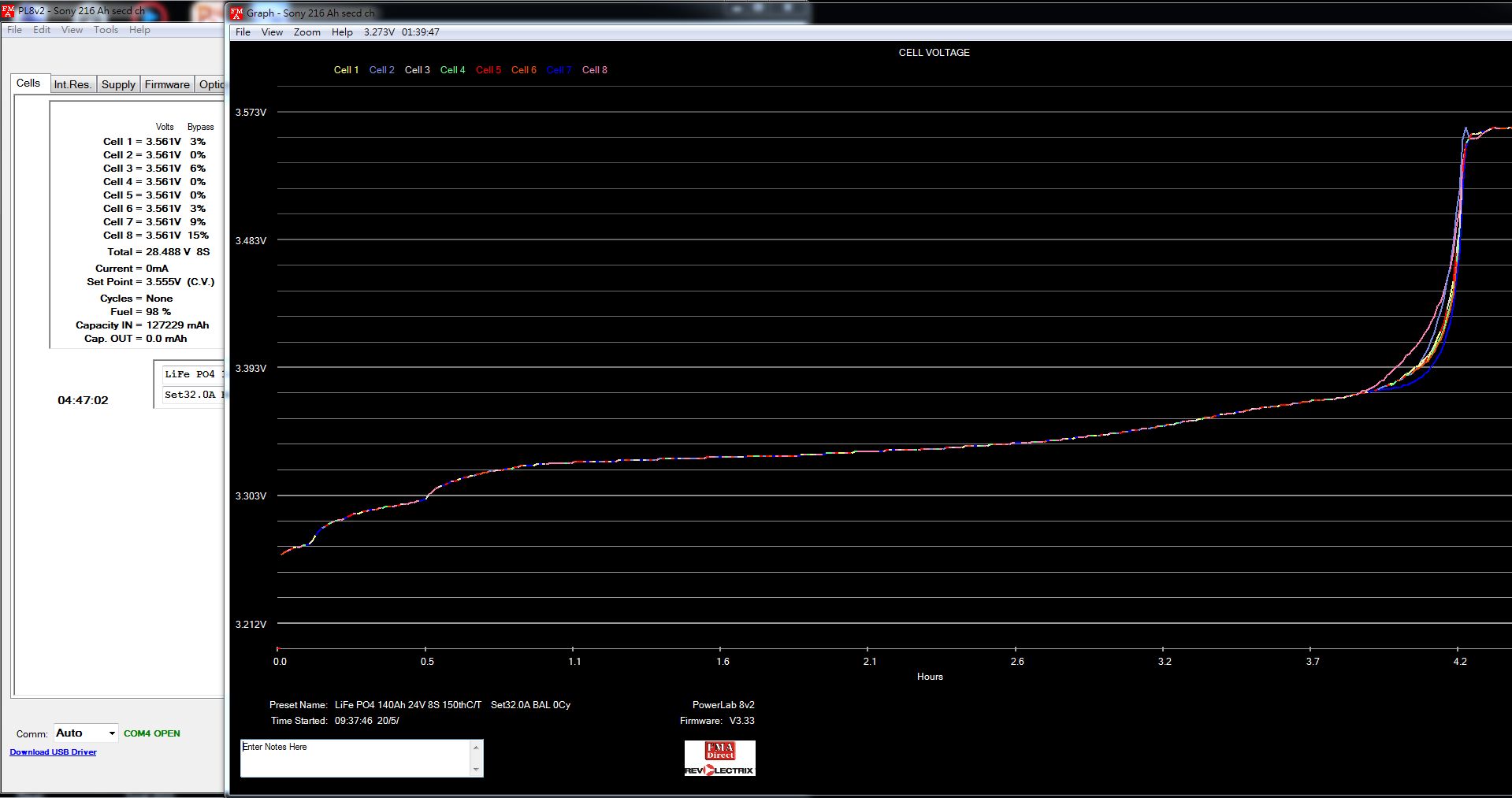Viewport: 1512px width, 798px height.
Task: Switch to the Supply tab
Action: coord(118,84)
